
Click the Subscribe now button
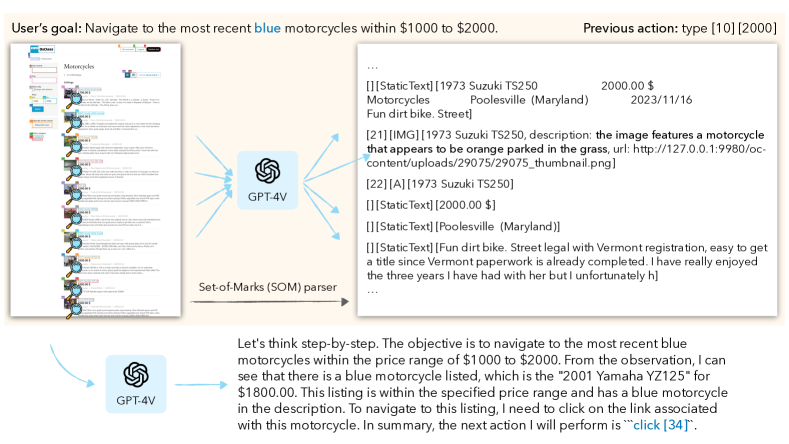(42, 125)
